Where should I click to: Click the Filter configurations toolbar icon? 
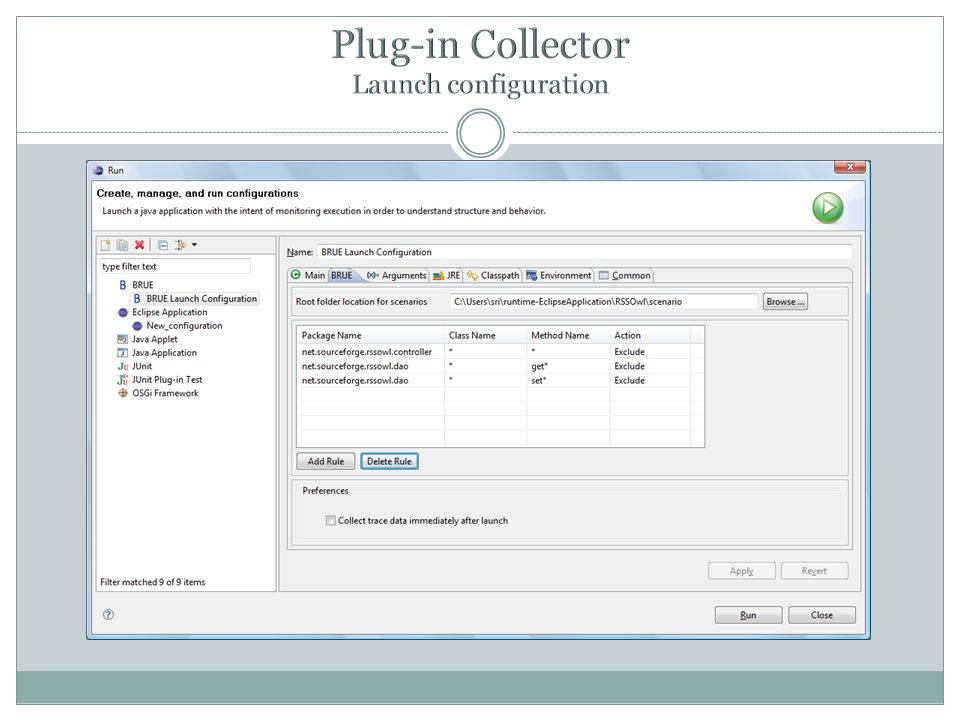[180, 245]
